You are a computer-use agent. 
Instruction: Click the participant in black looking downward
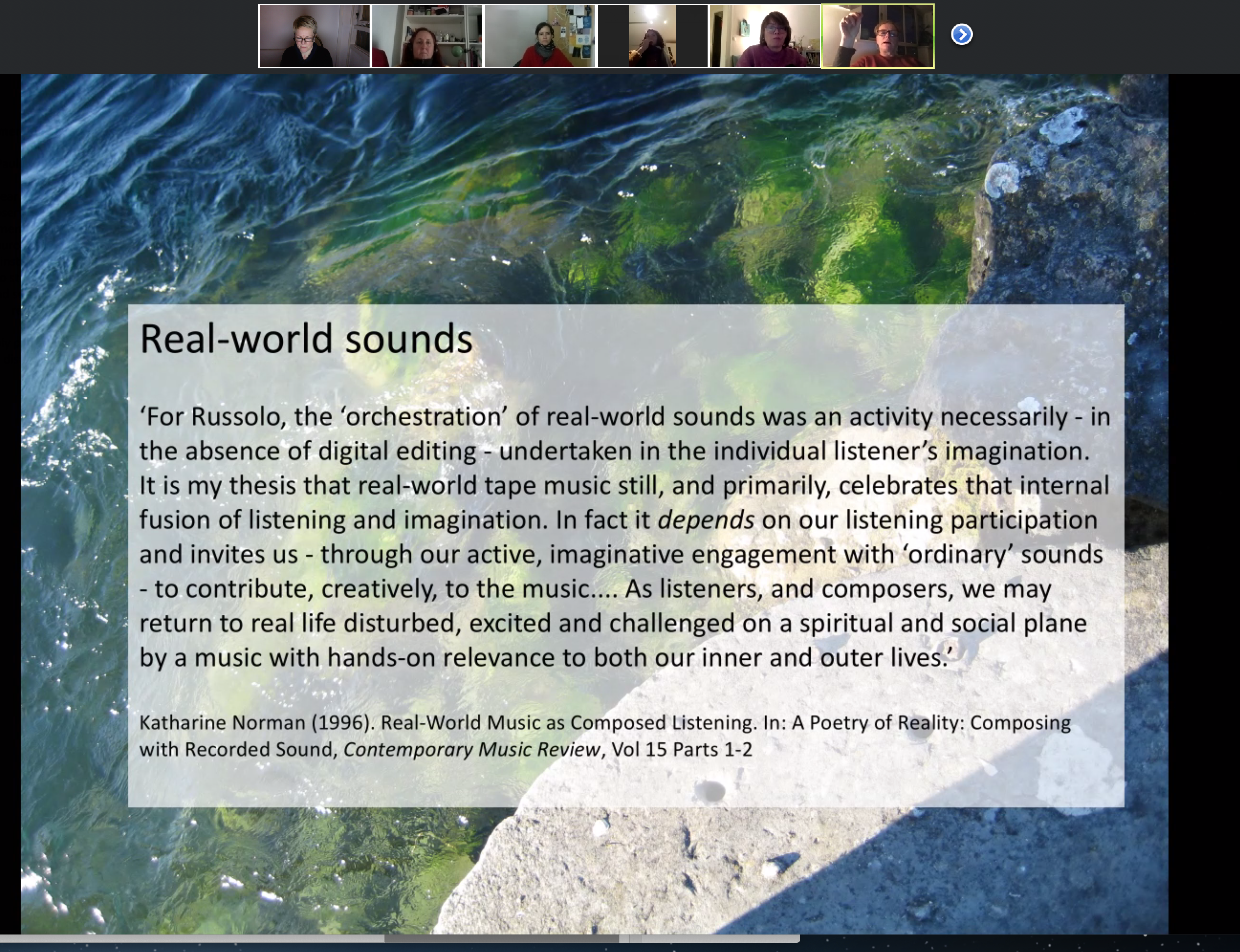coord(314,36)
